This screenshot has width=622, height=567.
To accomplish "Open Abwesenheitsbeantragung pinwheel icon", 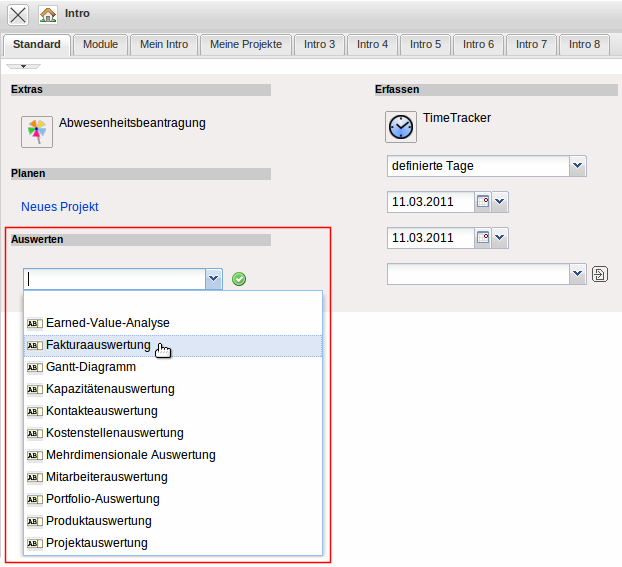I will coord(37,131).
